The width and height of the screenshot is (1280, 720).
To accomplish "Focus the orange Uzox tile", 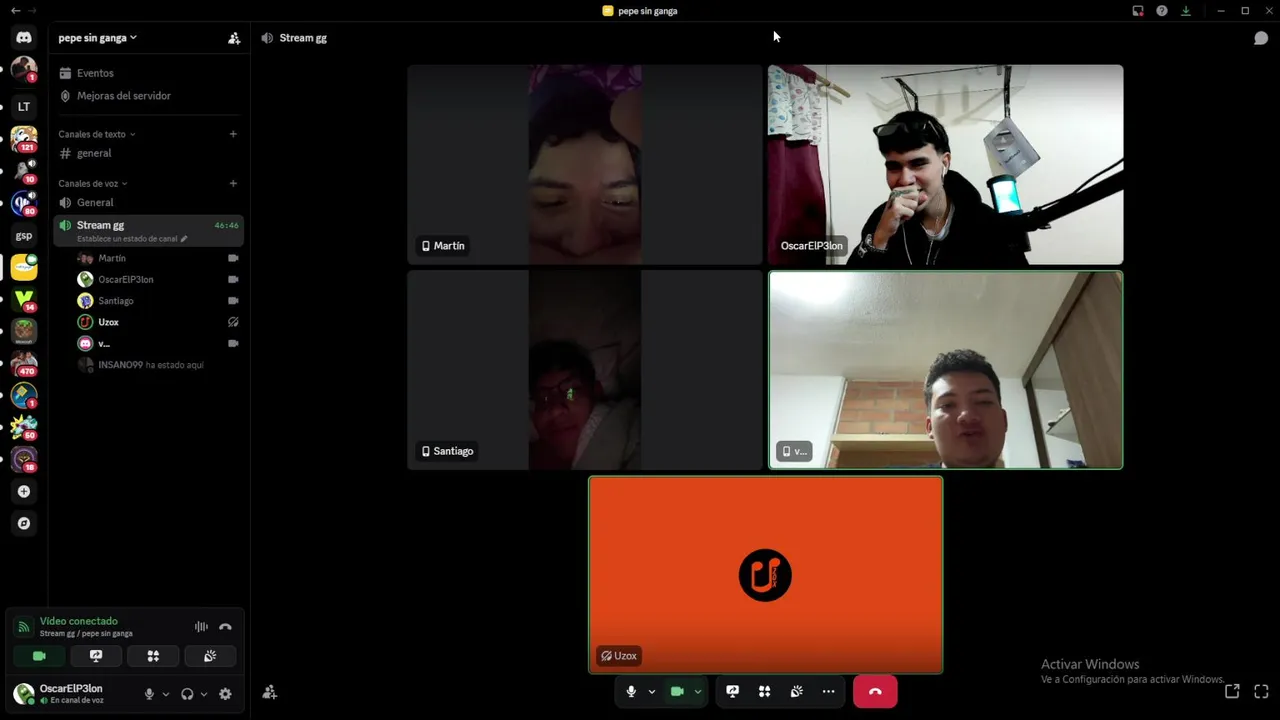I will click(x=765, y=575).
